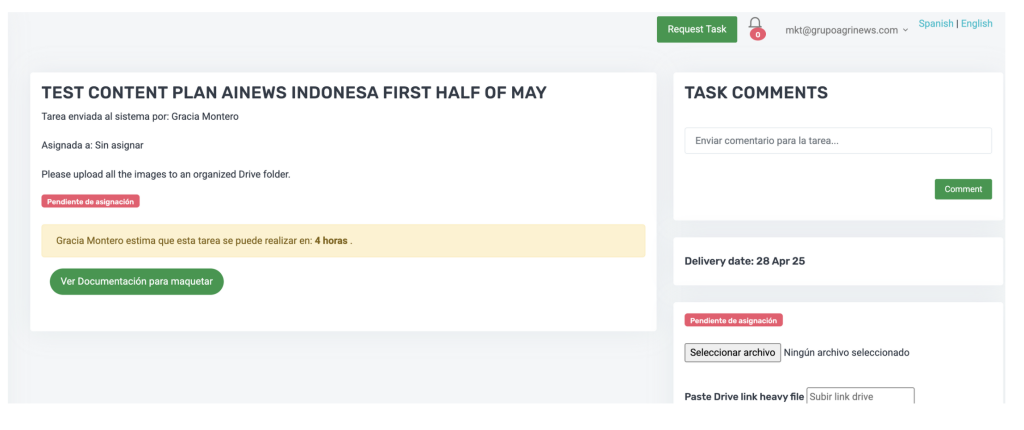1024x430 pixels.
Task: Click the Delivery date 28 Apr 25 text
Action: click(744, 261)
